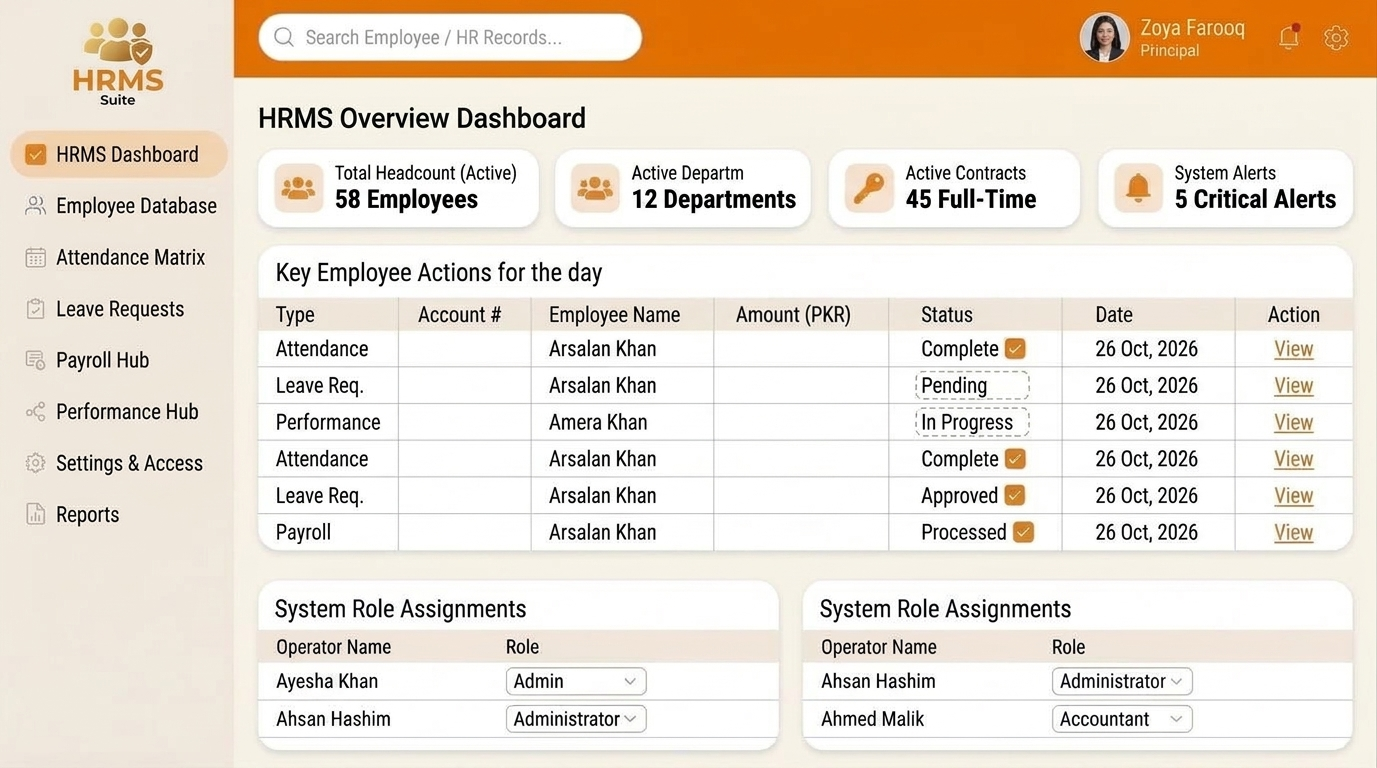Open Ahmed Malik's Accountant role dropdown
The height and width of the screenshot is (768, 1377).
[1122, 719]
